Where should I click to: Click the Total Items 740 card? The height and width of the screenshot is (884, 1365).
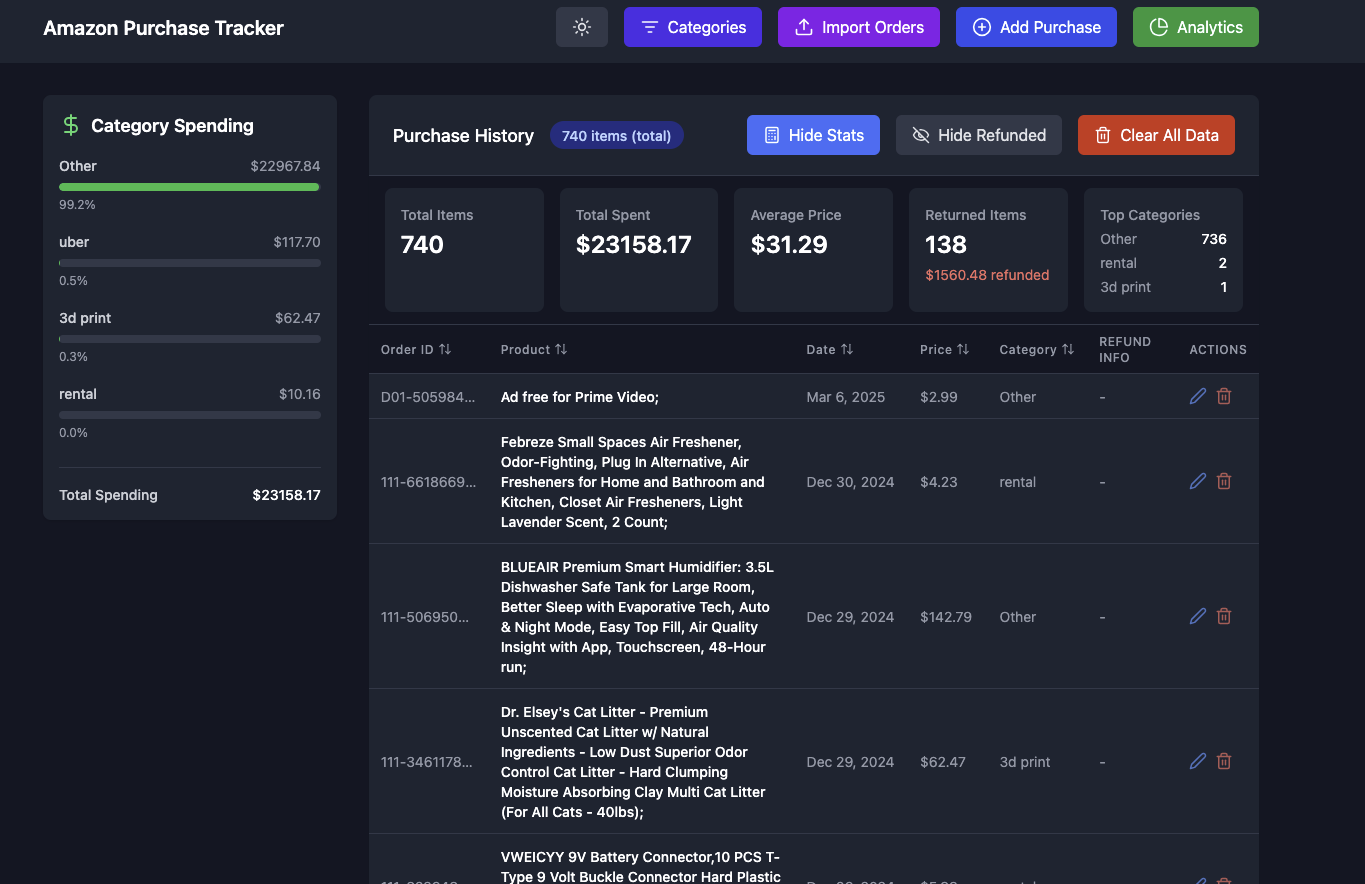pyautogui.click(x=464, y=250)
